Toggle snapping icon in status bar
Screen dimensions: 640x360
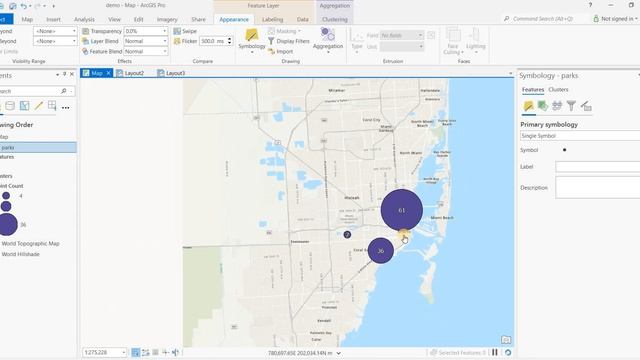pos(136,352)
